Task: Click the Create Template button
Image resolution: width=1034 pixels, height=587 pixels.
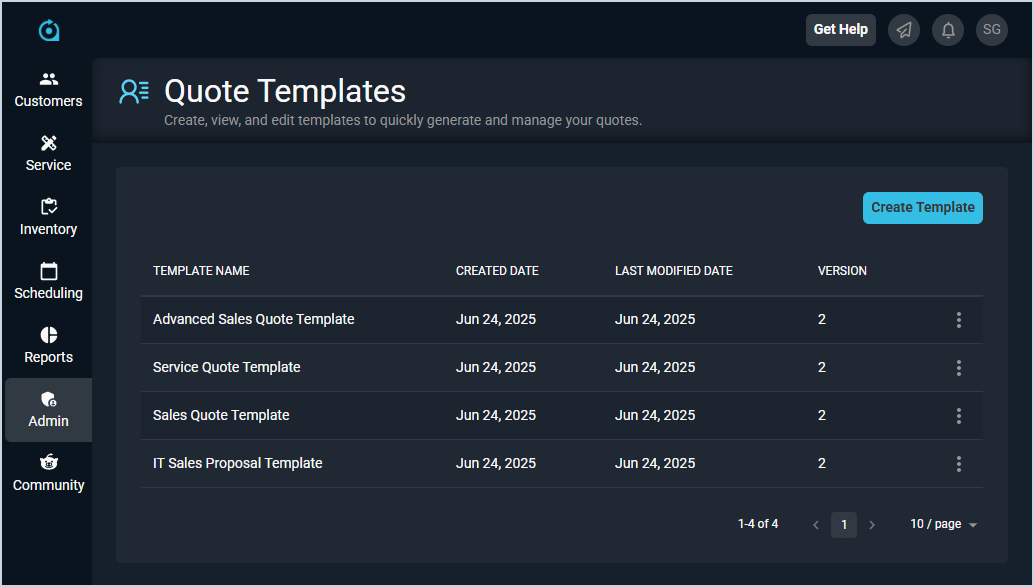Action: coord(922,208)
